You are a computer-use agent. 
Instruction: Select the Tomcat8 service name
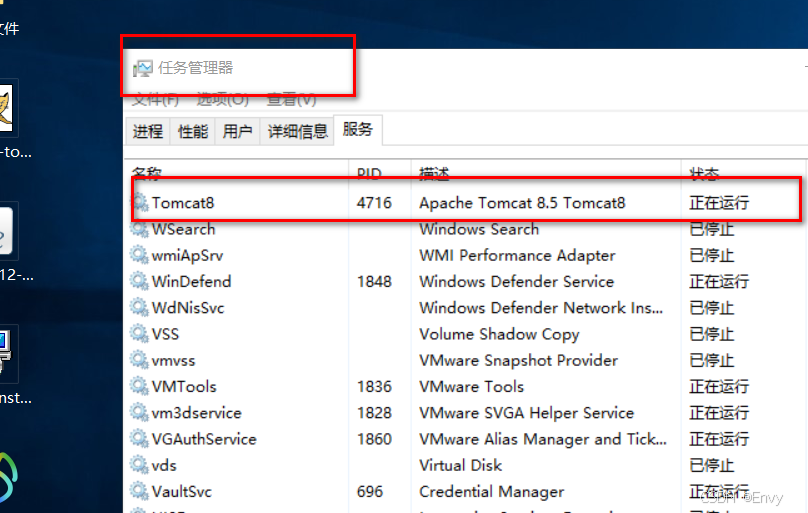(183, 203)
